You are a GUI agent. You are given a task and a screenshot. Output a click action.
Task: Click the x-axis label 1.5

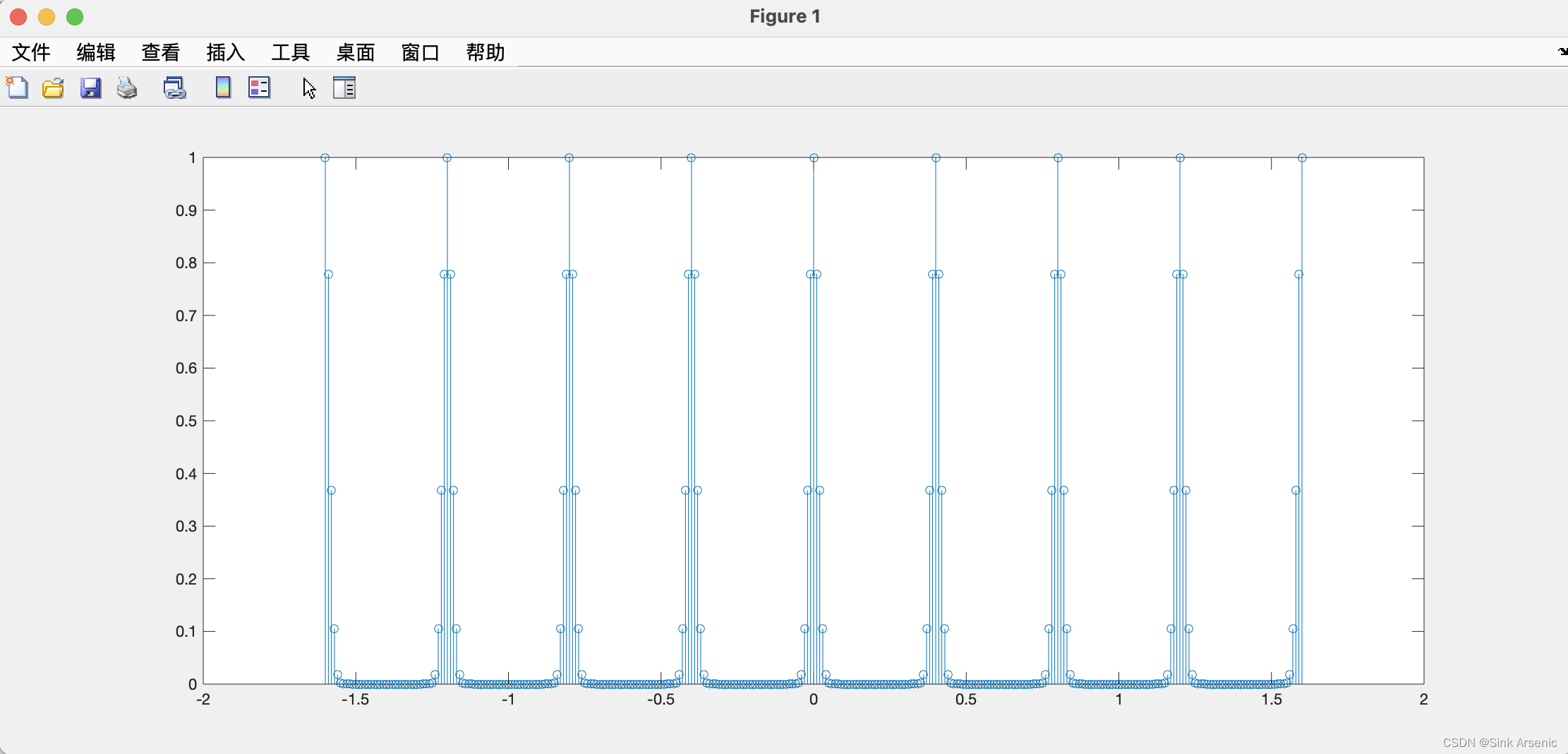1272,700
